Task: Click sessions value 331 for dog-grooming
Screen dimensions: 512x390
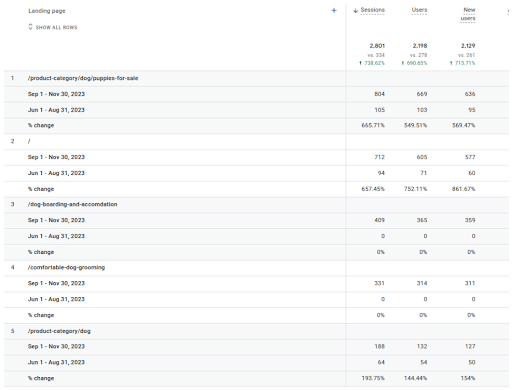Action: point(379,283)
